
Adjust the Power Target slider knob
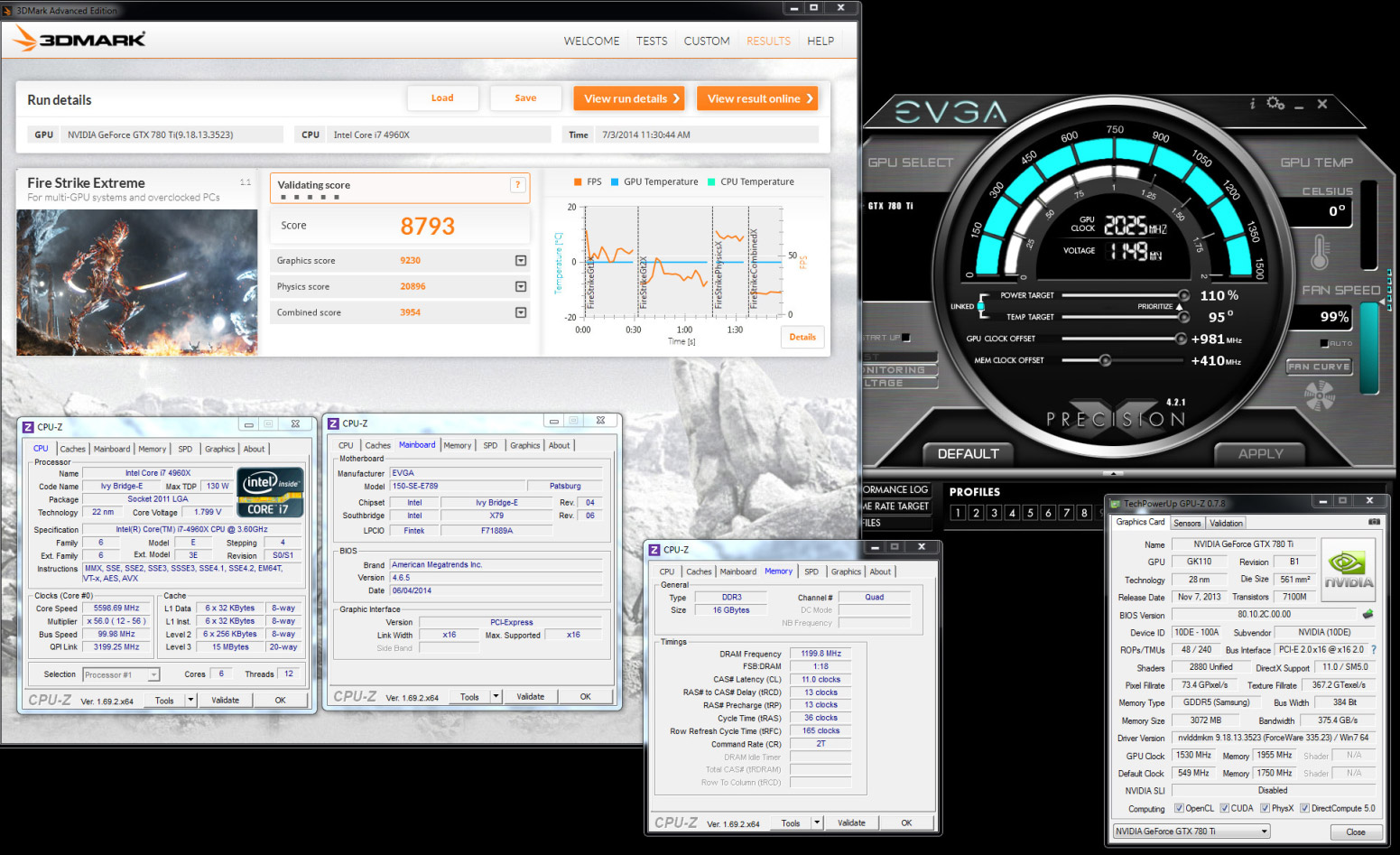pyautogui.click(x=1183, y=295)
